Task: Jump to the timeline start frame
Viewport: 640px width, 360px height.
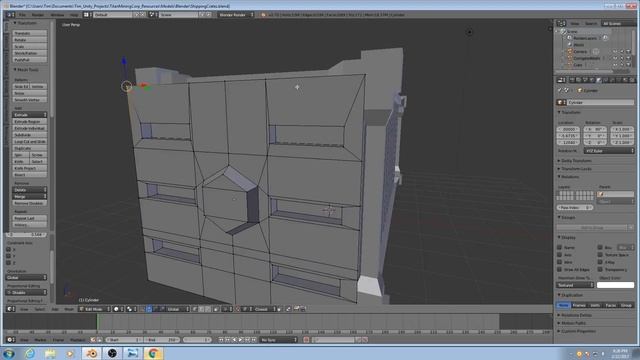Action: 220,340
